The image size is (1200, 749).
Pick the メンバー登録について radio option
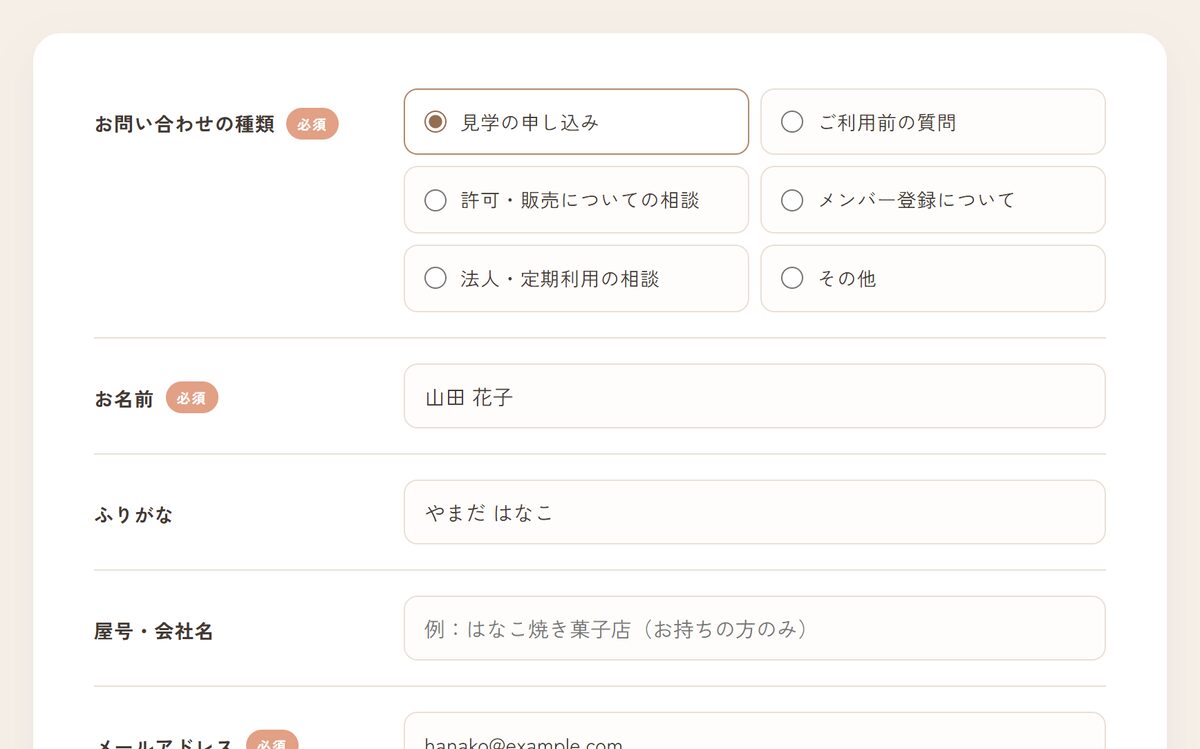click(x=933, y=200)
